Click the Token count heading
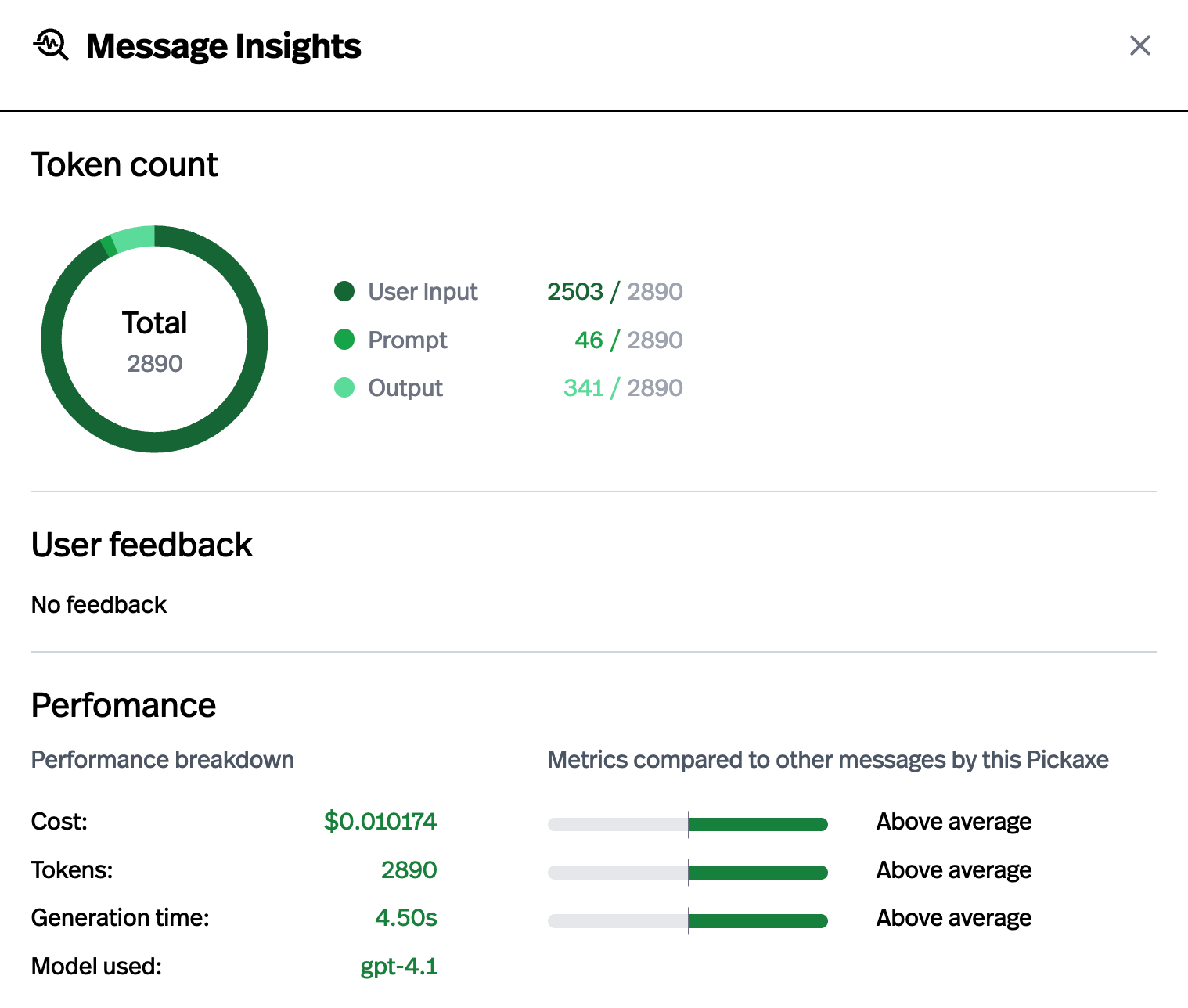 124,165
